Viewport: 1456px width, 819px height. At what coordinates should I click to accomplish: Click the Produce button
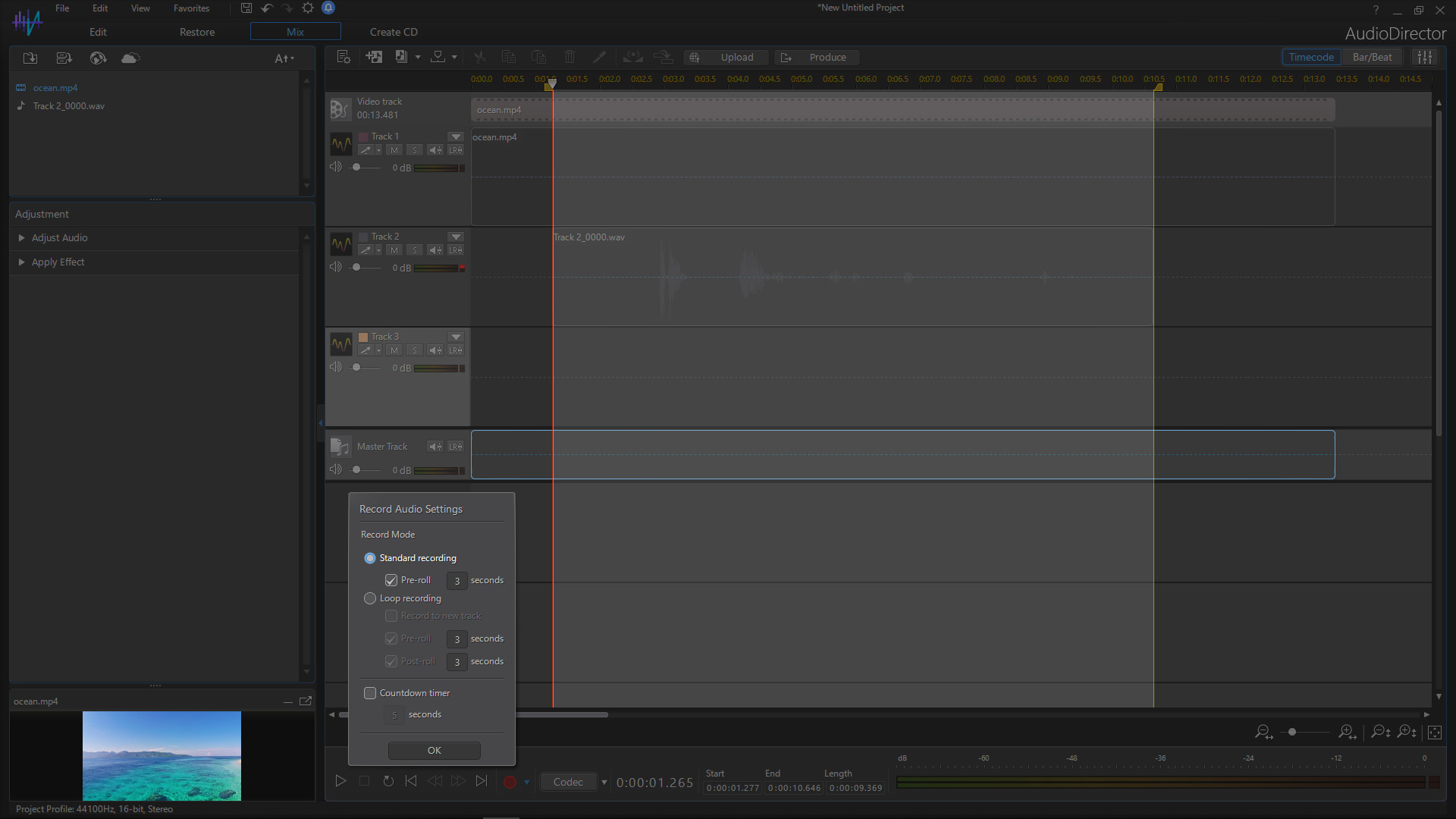coord(817,58)
